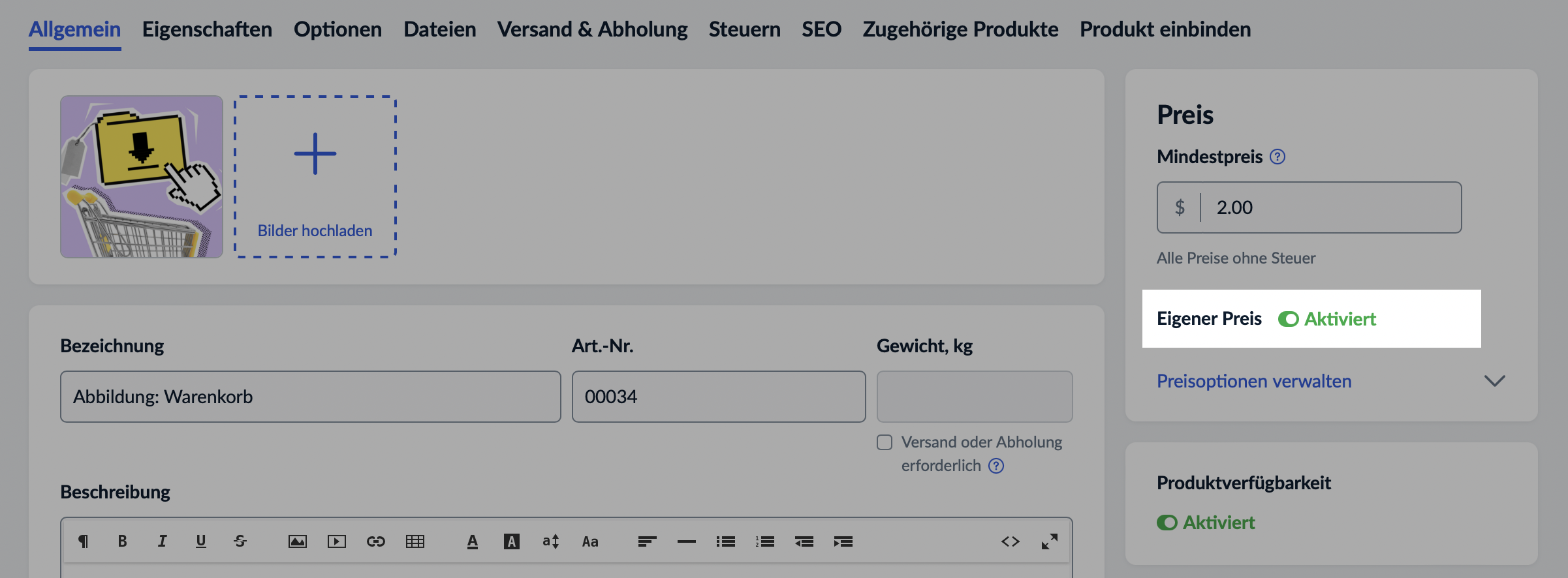Select the Warenkorb product image thumbnail
Screen dimensions: 1568x578
pyautogui.click(x=142, y=177)
